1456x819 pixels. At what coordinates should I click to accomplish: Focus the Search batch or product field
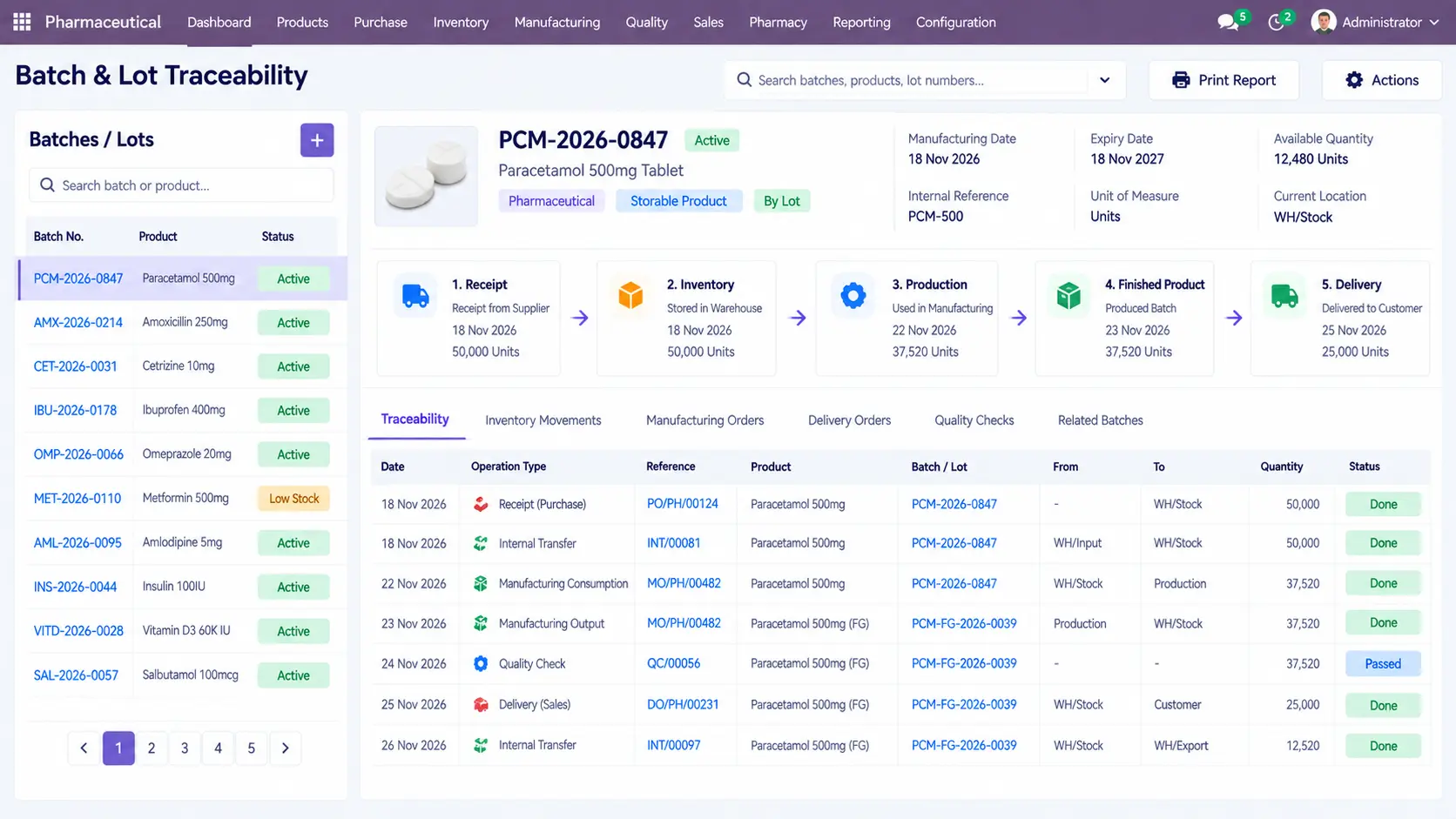pos(181,185)
